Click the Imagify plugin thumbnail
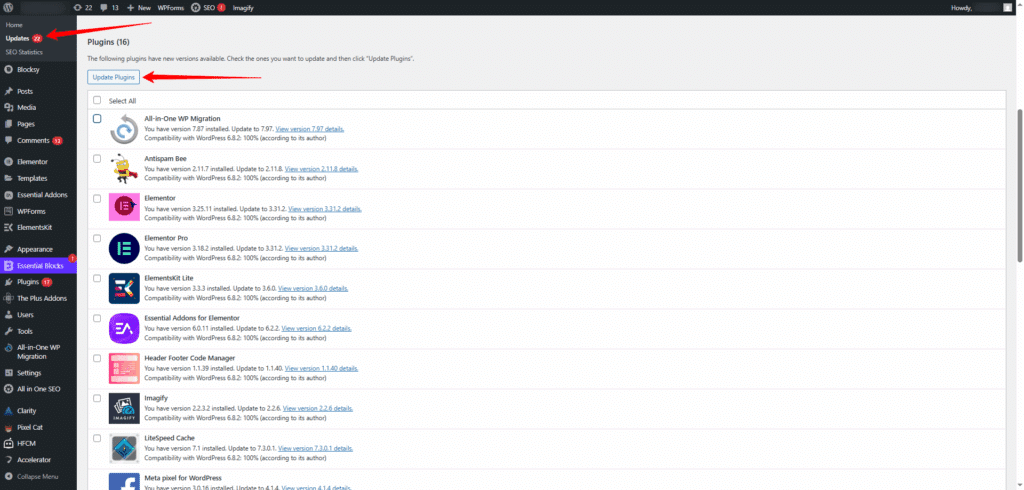1024x490 pixels. 124,408
